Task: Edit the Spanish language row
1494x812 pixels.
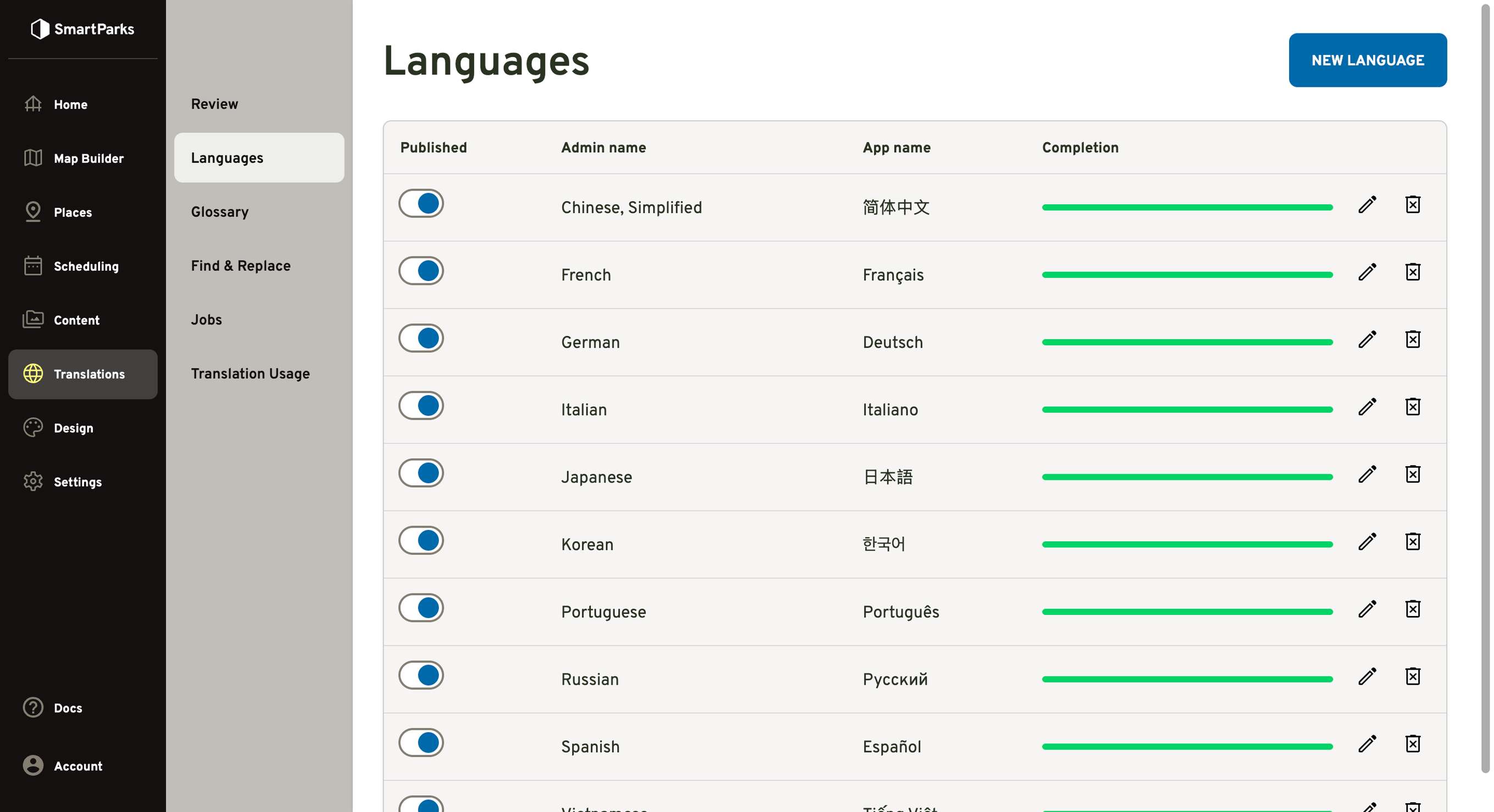Action: click(1367, 743)
